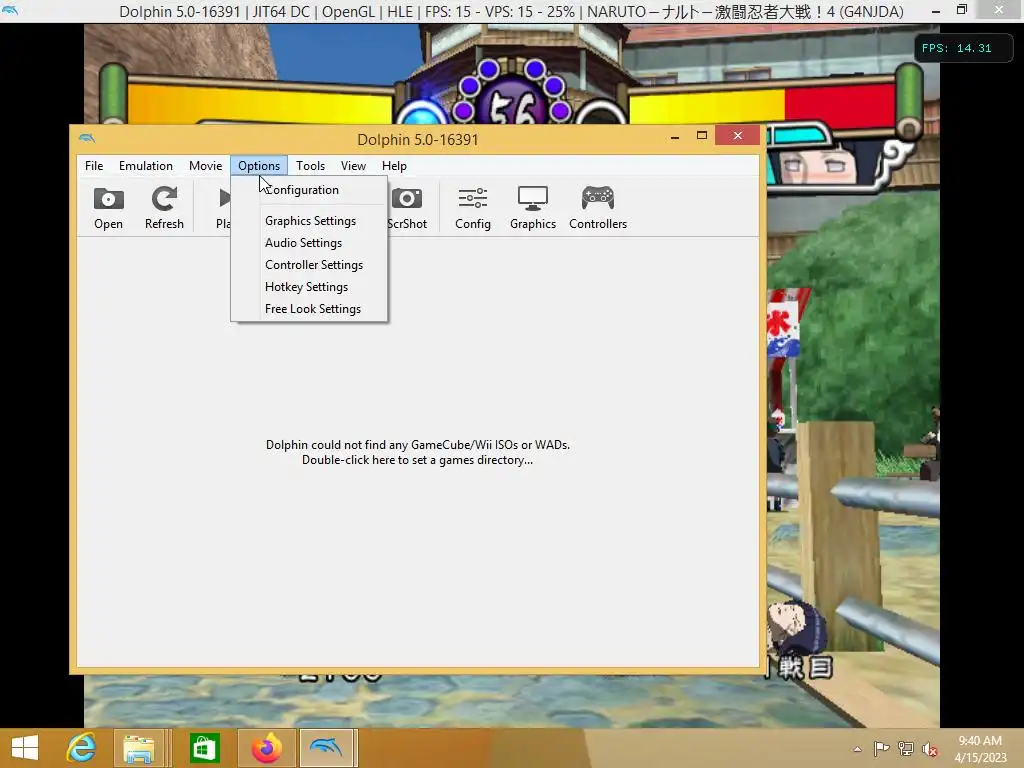Open a game file with Open icon

108,208
